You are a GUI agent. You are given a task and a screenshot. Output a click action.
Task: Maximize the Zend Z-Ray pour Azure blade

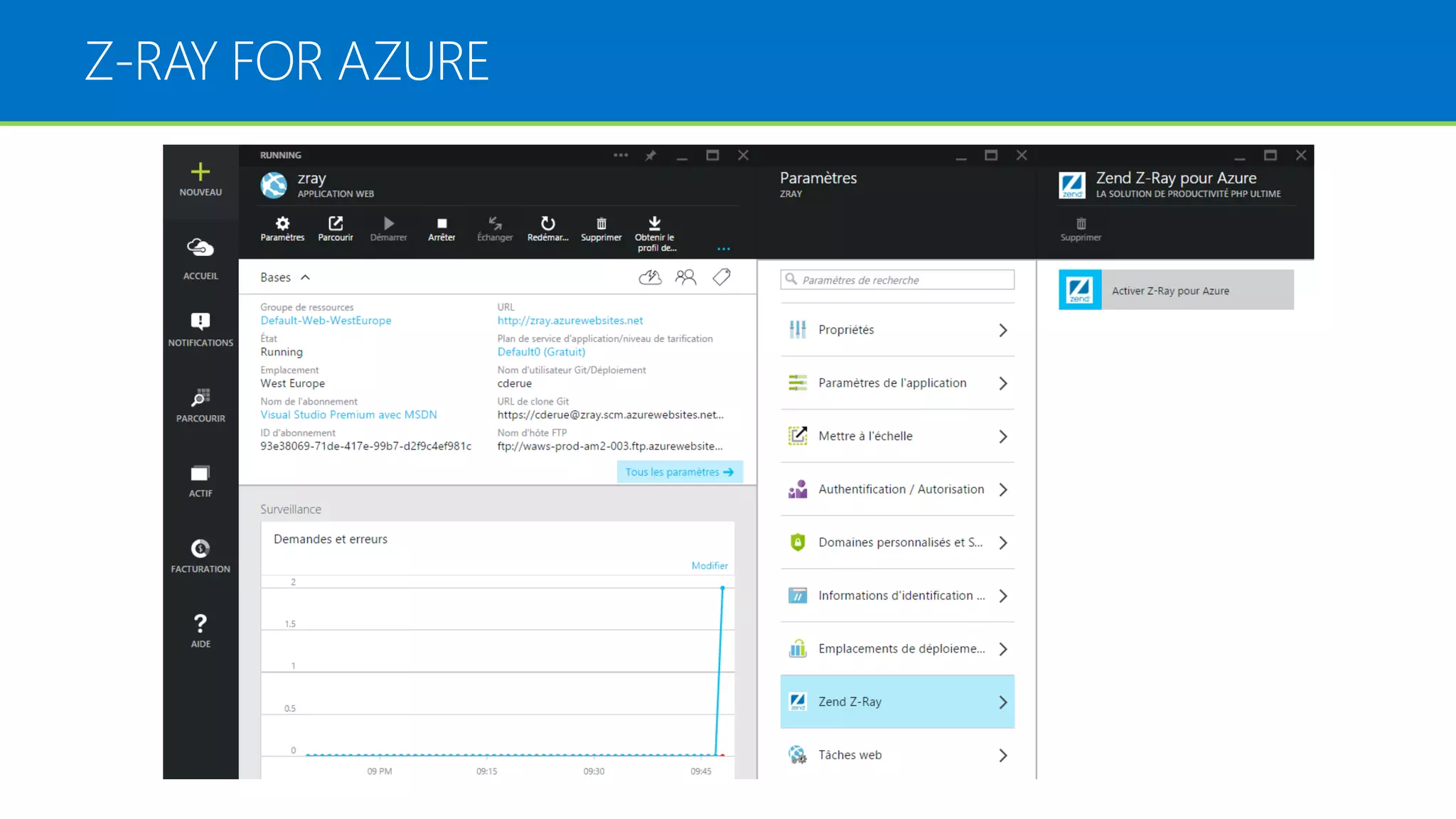pyautogui.click(x=1270, y=155)
